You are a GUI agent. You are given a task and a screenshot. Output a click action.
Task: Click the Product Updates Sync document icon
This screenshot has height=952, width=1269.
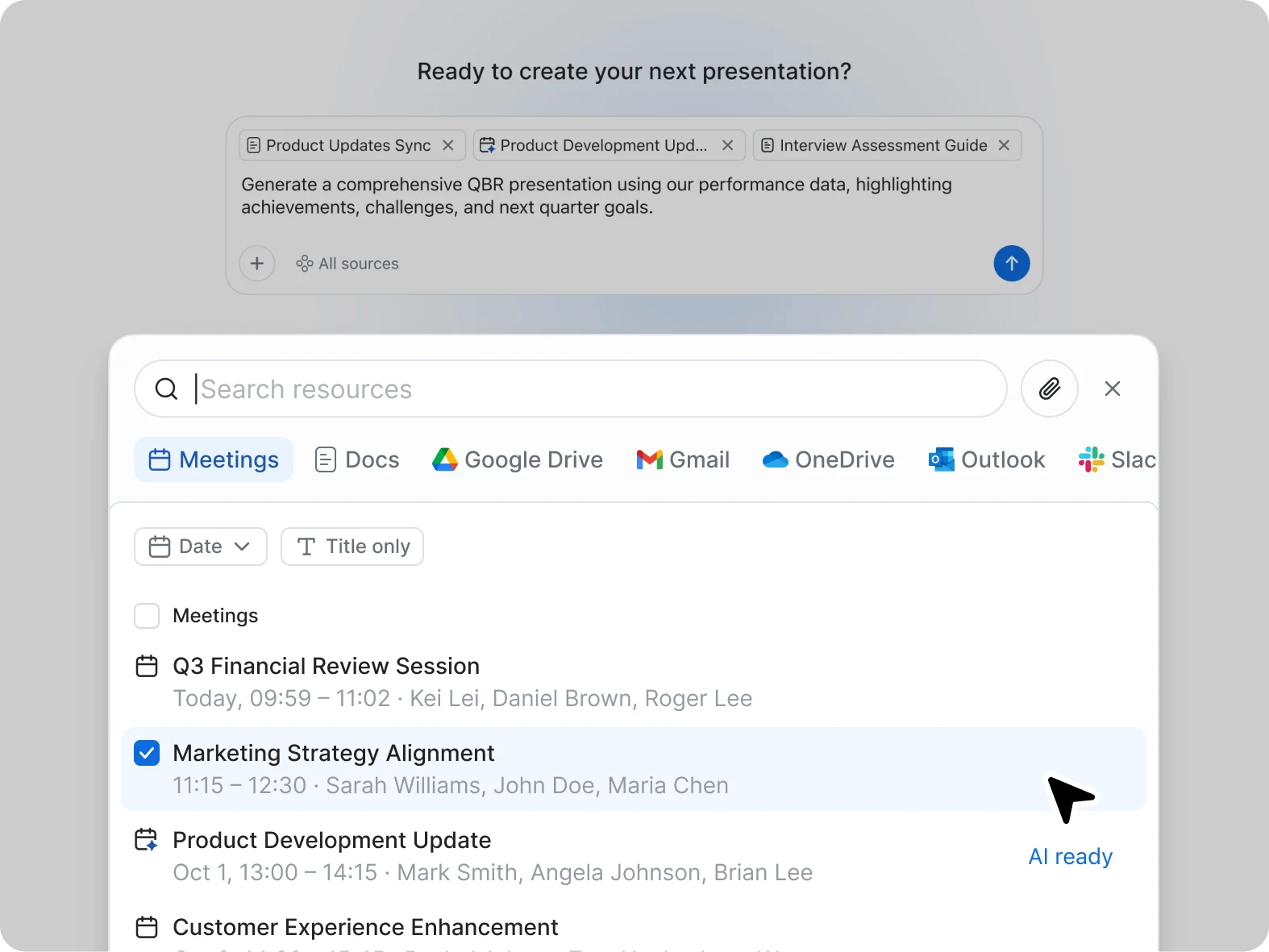(253, 145)
